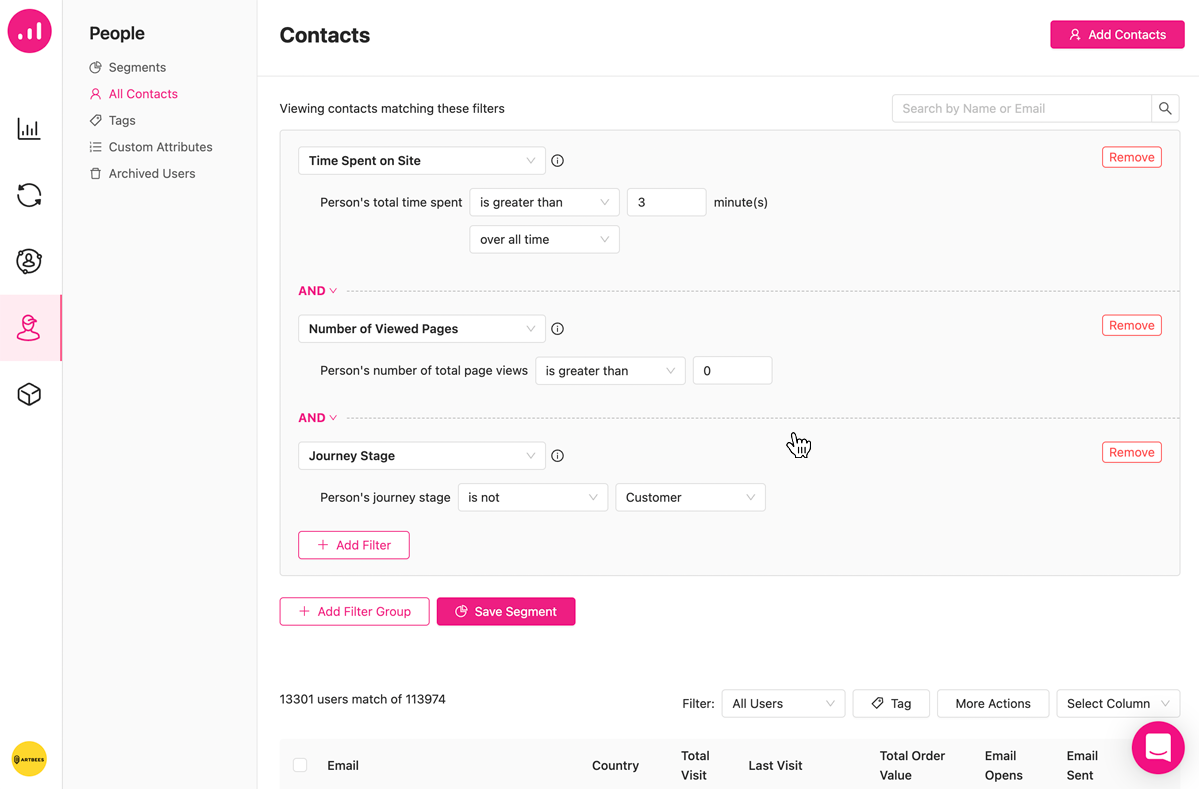This screenshot has width=1200, height=800.
Task: Toggle the second AND operator
Action: [318, 418]
